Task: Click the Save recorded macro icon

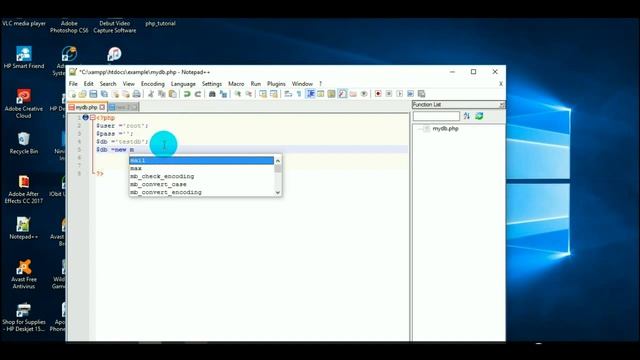Action: (422, 94)
